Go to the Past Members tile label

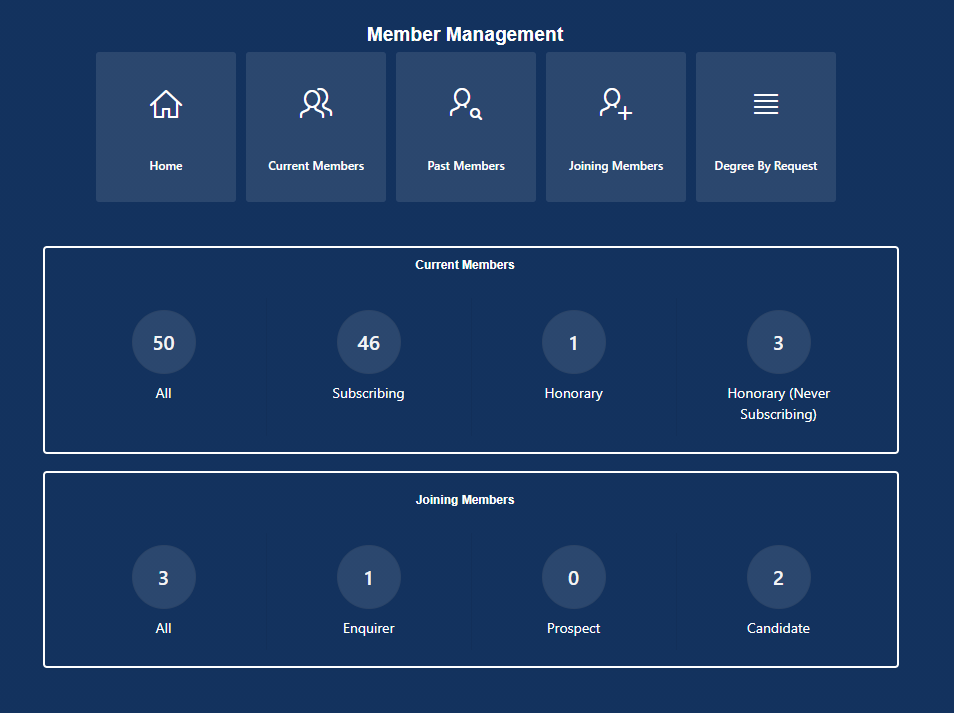[466, 166]
